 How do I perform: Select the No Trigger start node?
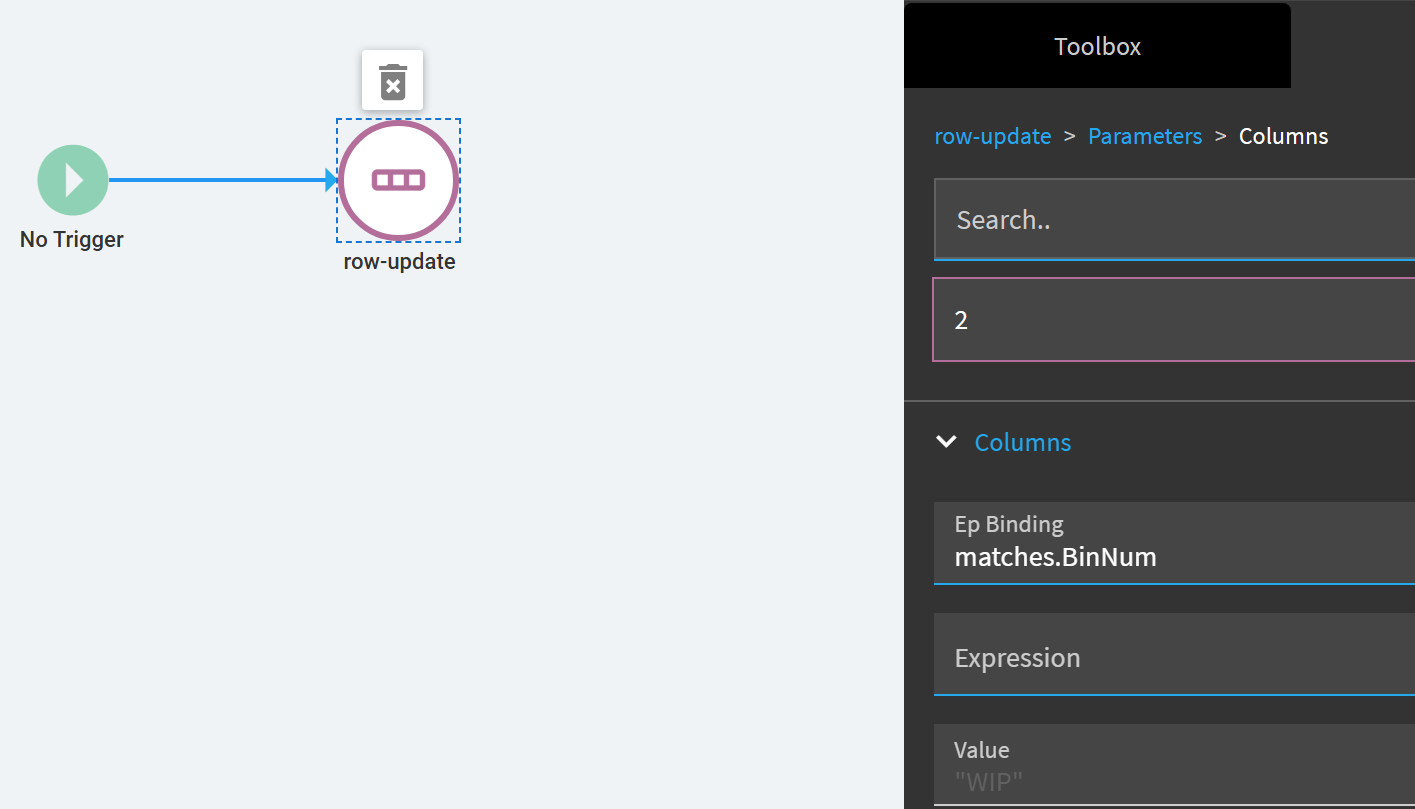coord(73,180)
